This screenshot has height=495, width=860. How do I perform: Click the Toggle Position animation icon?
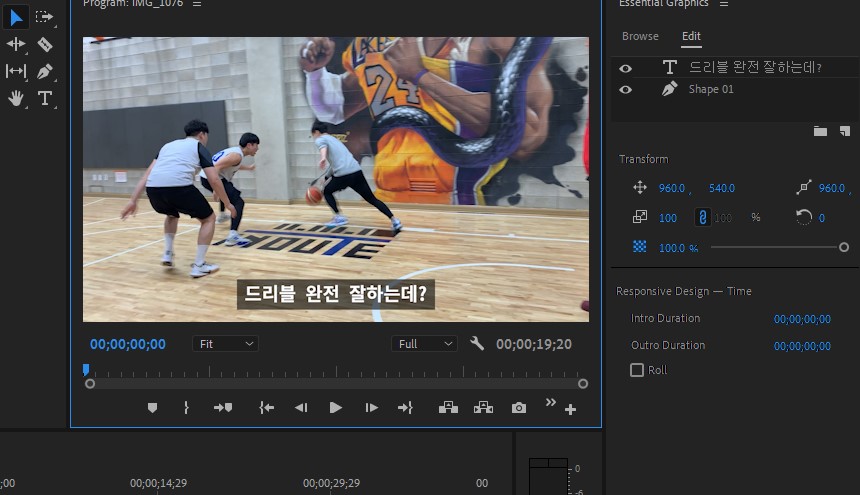[x=640, y=188]
